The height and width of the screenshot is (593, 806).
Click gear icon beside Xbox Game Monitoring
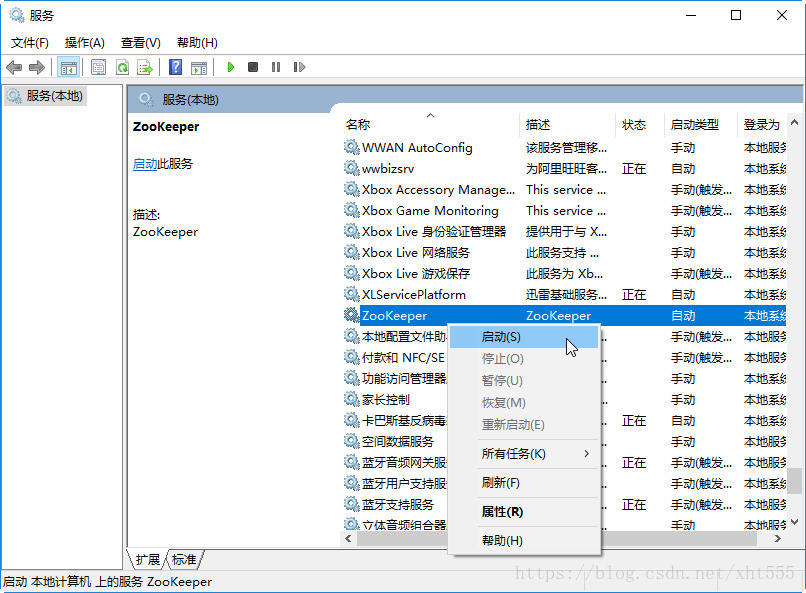[352, 211]
